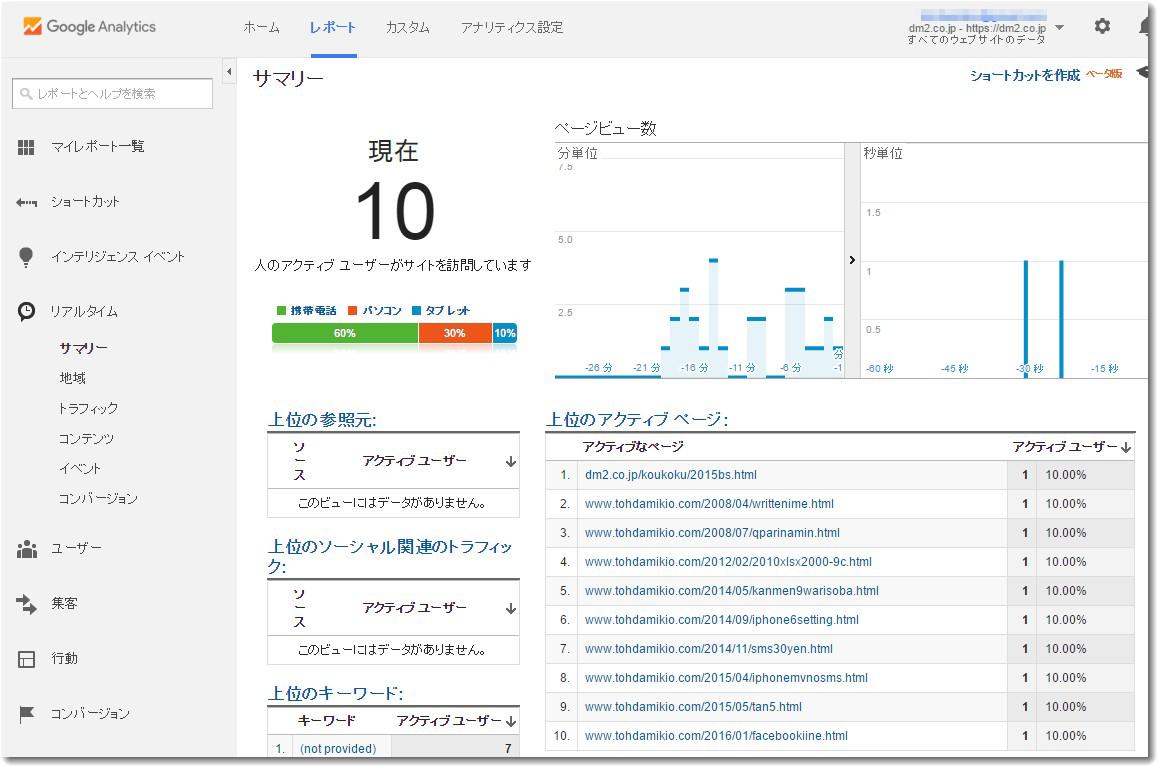Sort social traffic by アクティブ ユーザー arrow

pyautogui.click(x=511, y=609)
